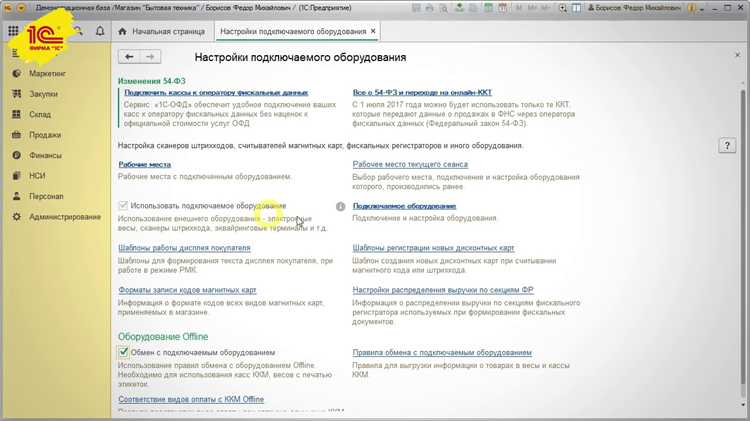Close the form with the right-side X
Viewport: 750px width, 421px height.
[x=737, y=55]
